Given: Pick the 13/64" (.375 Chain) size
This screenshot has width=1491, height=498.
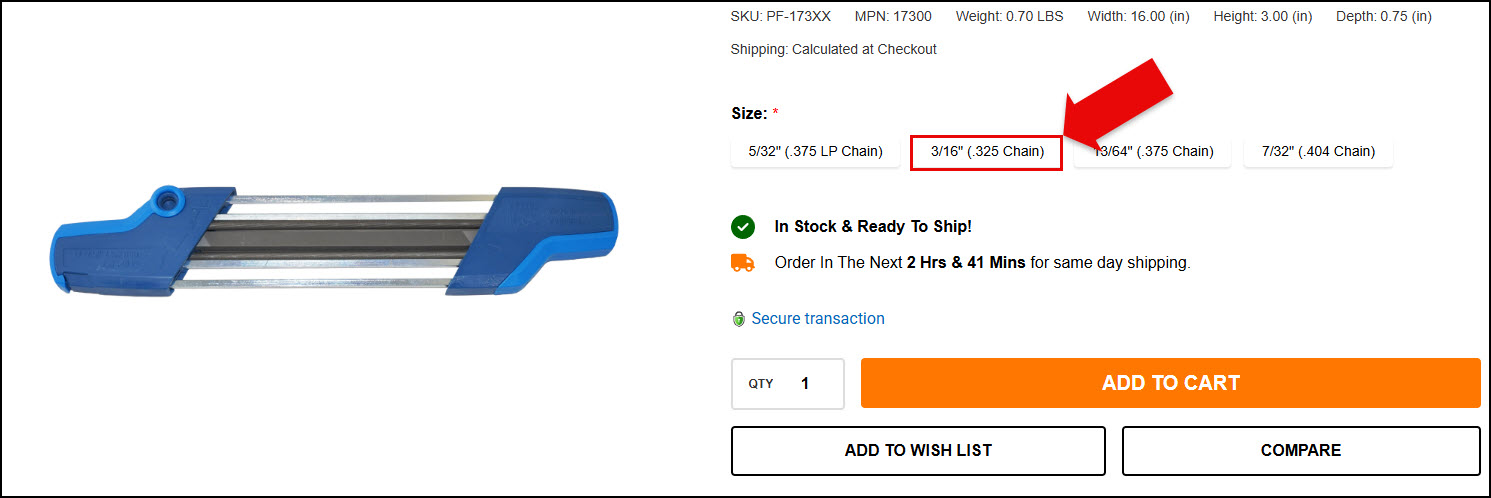Looking at the screenshot, I should [x=1153, y=152].
